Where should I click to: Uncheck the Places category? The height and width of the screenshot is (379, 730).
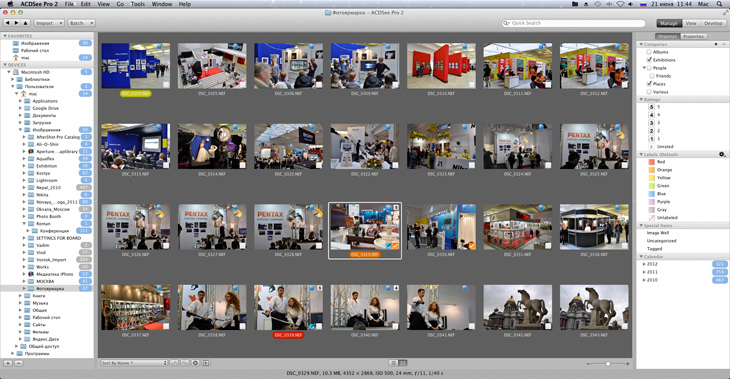649,84
